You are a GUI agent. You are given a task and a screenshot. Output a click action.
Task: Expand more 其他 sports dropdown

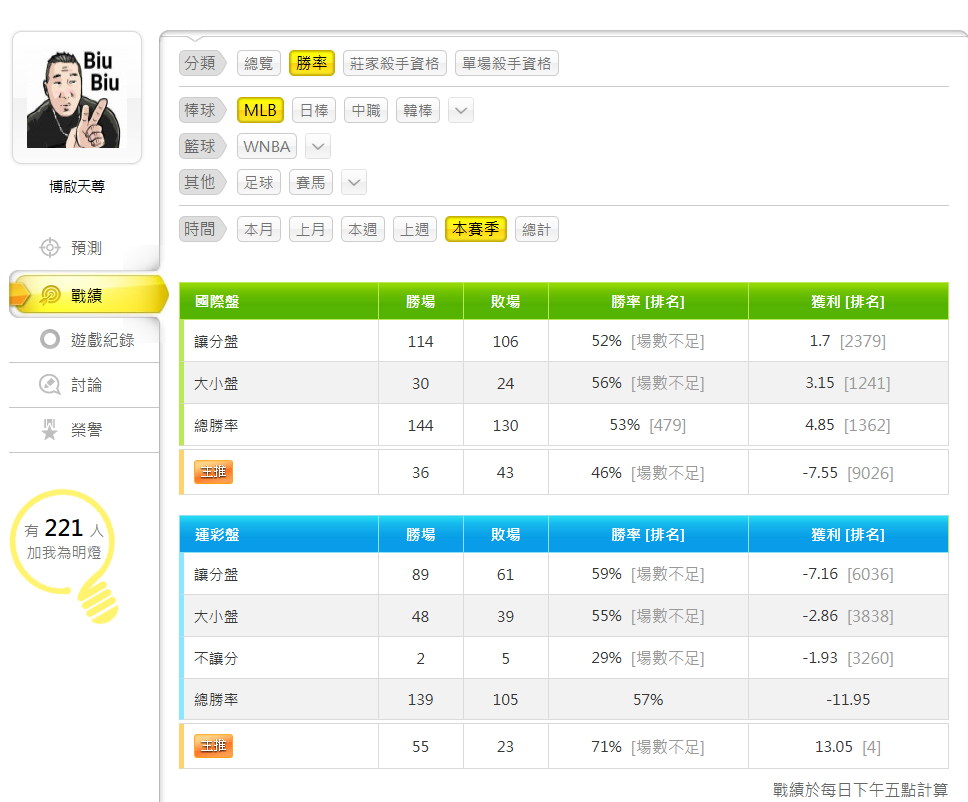pyautogui.click(x=354, y=182)
